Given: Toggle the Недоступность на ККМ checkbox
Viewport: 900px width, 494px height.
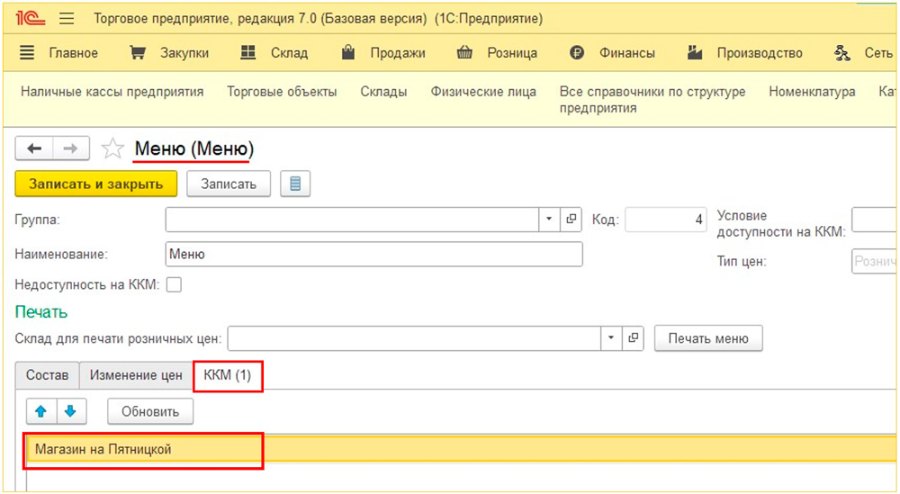Looking at the screenshot, I should [174, 285].
